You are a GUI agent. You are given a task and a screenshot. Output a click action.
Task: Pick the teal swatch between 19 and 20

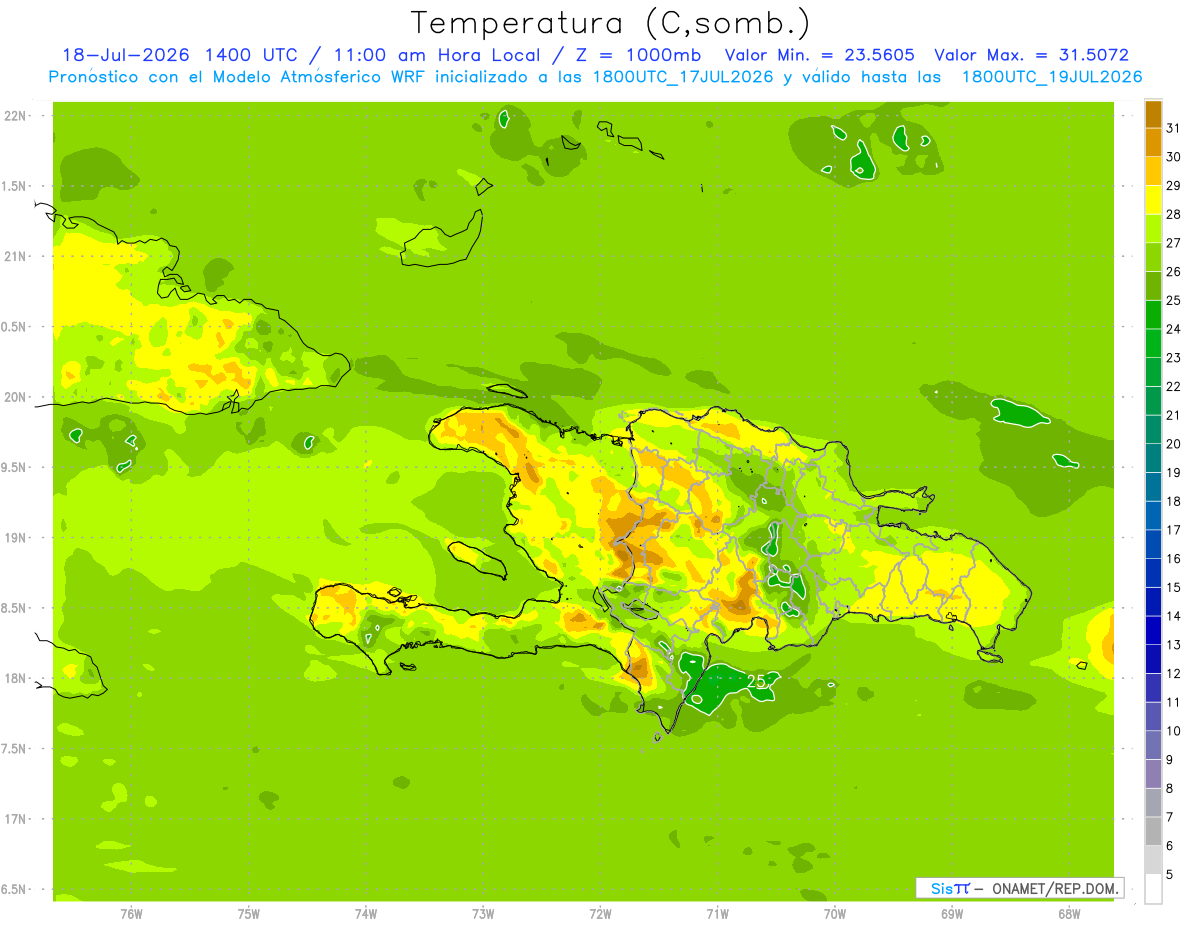[1153, 458]
